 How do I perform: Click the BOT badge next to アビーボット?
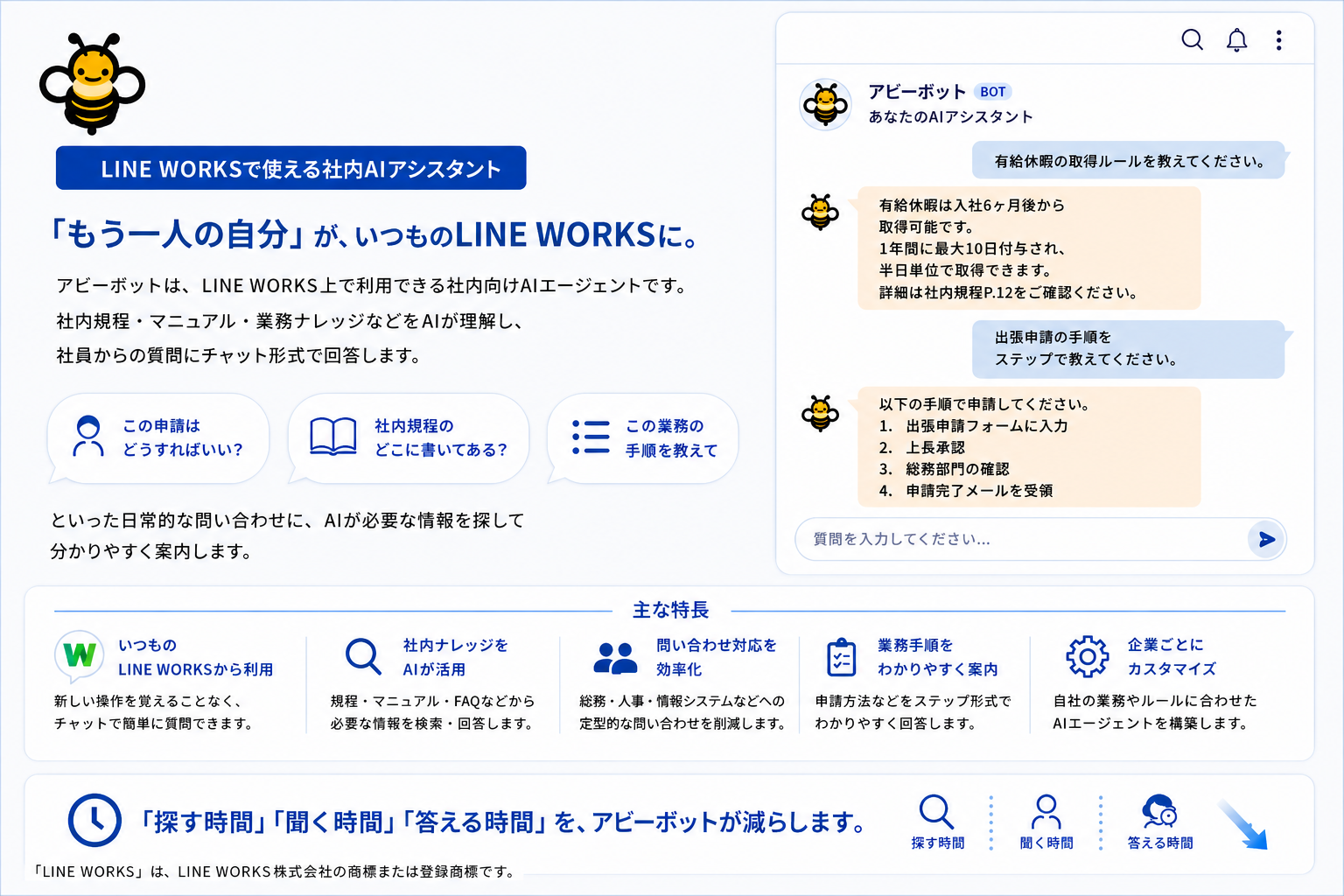(992, 92)
